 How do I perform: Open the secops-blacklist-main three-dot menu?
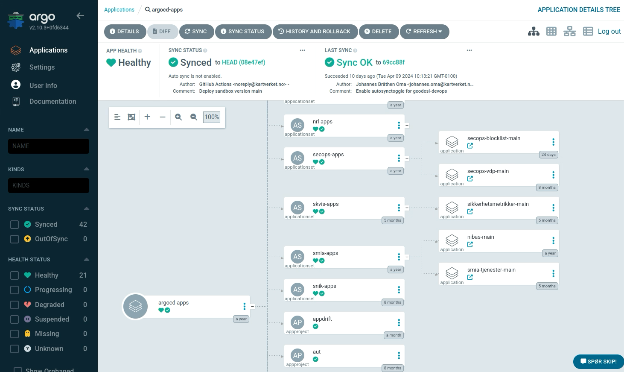coord(553,142)
